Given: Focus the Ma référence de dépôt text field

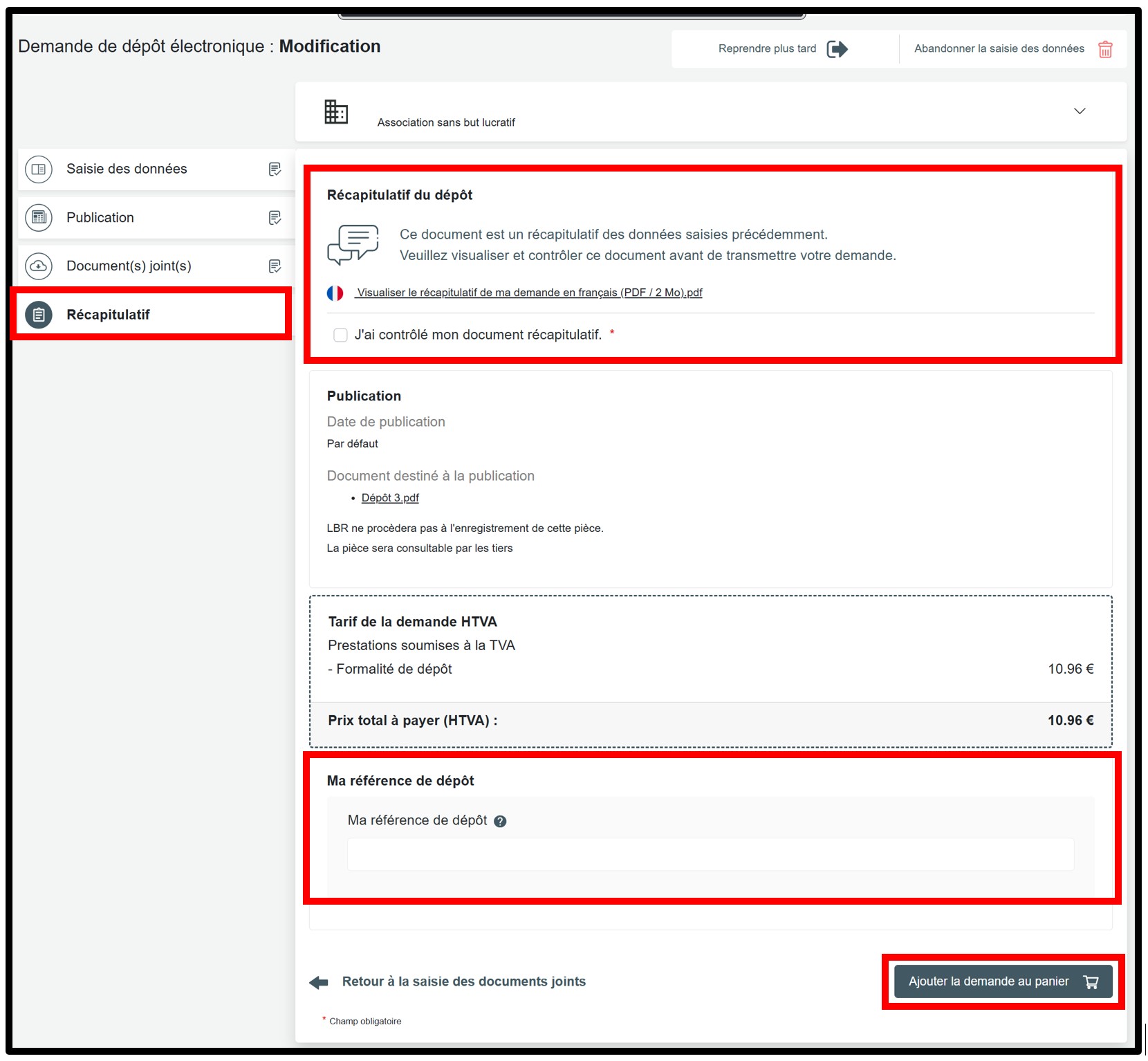Looking at the screenshot, I should click(710, 854).
